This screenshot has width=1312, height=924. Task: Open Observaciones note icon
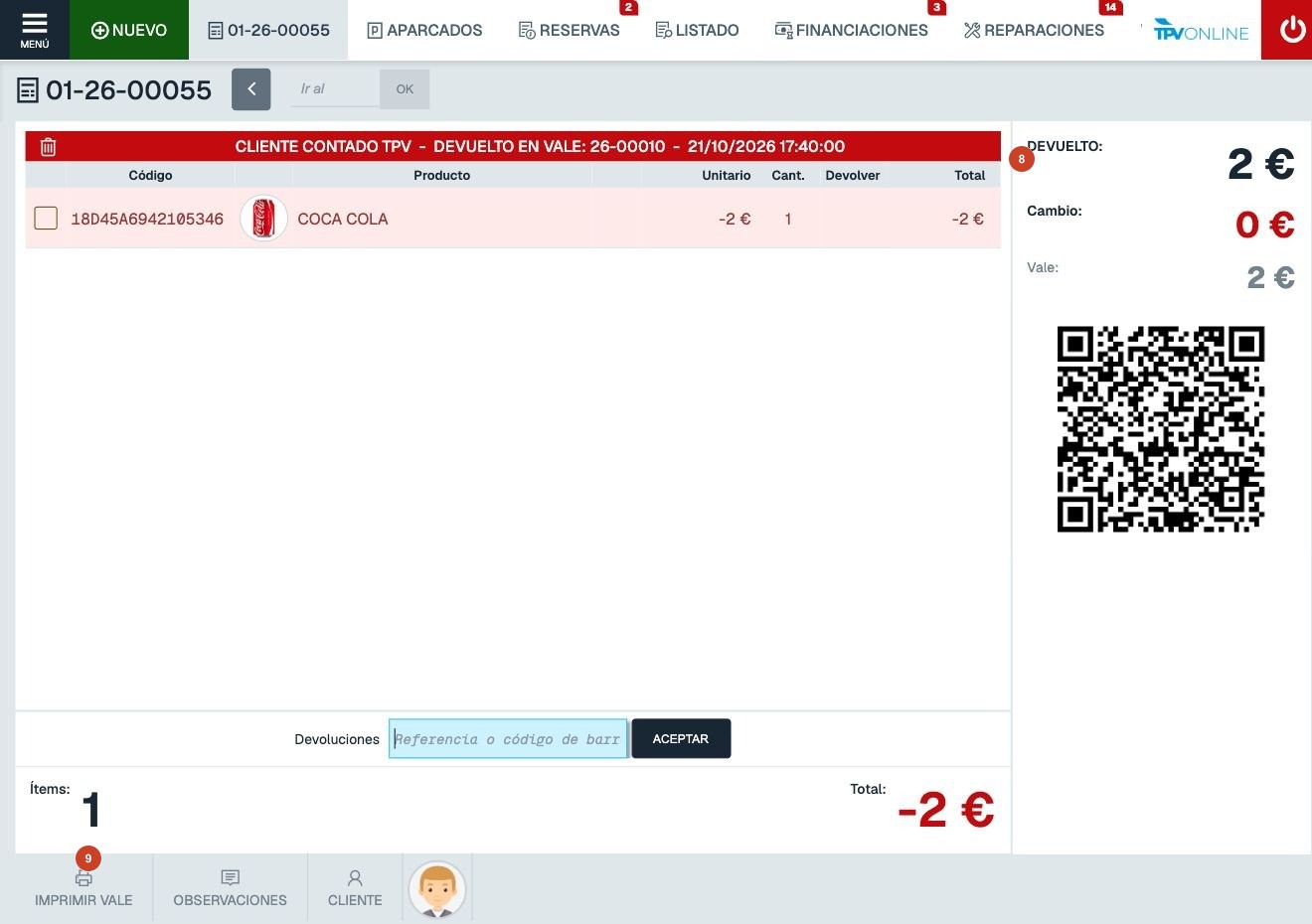coord(230,878)
